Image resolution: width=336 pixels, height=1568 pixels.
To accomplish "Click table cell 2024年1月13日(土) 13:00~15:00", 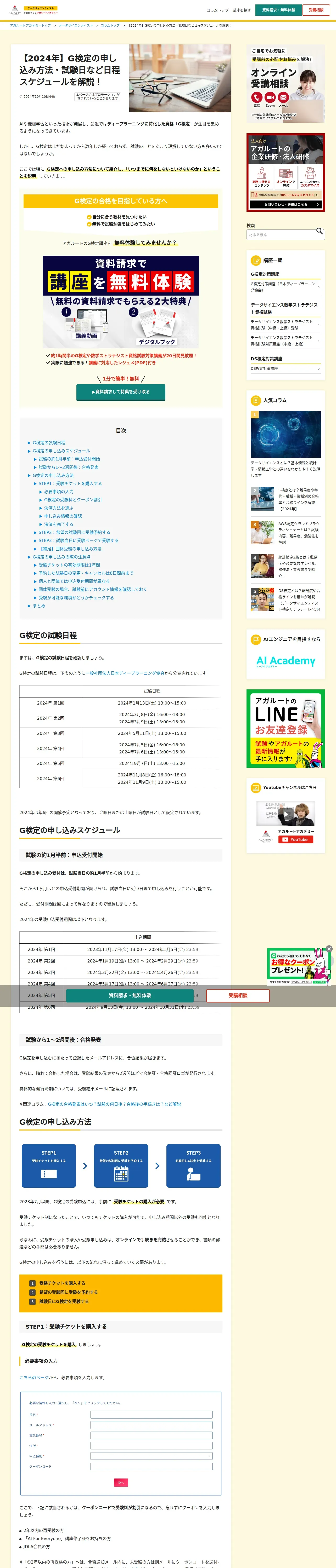I will coord(152,703).
